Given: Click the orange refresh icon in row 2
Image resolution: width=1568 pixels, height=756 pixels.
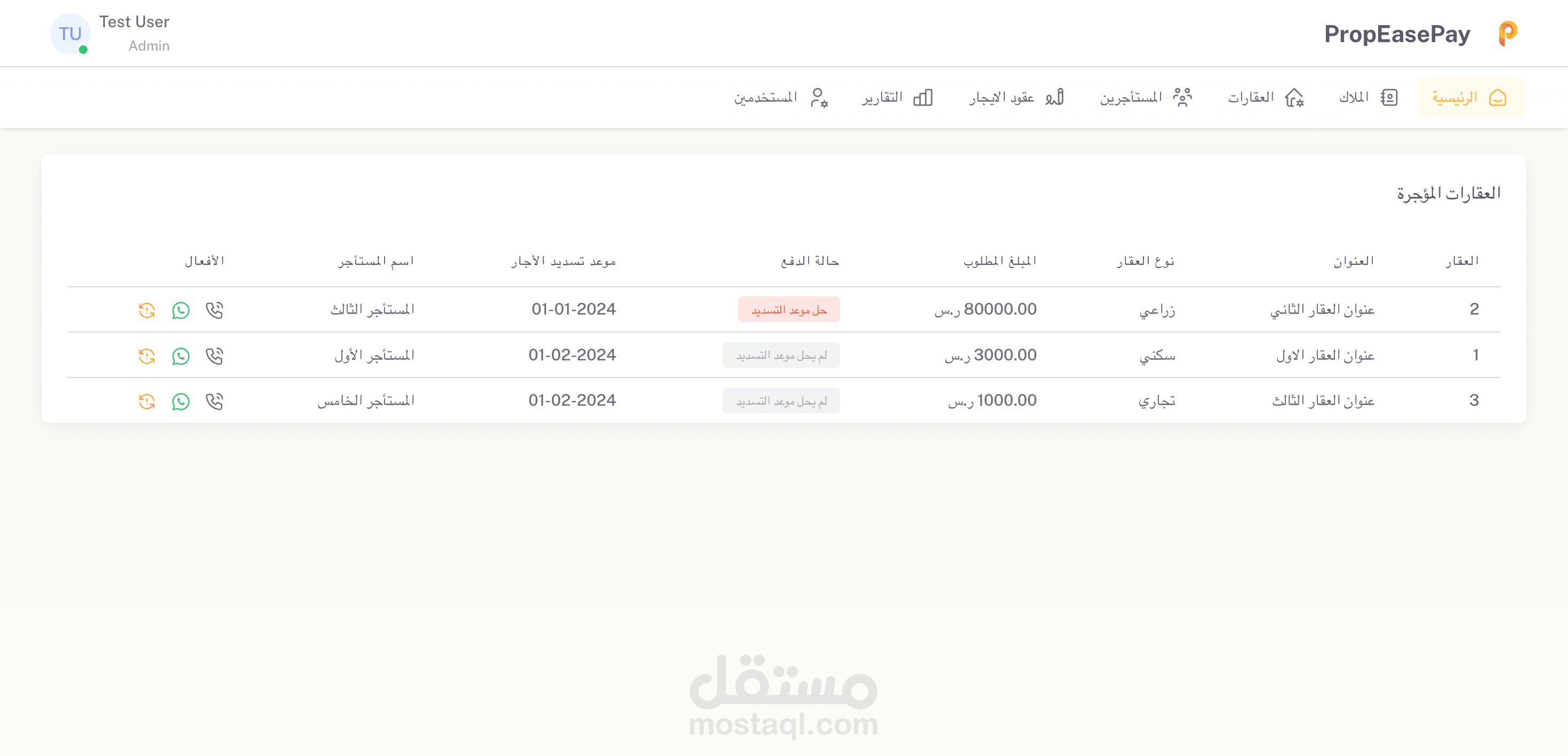Looking at the screenshot, I should pyautogui.click(x=147, y=310).
